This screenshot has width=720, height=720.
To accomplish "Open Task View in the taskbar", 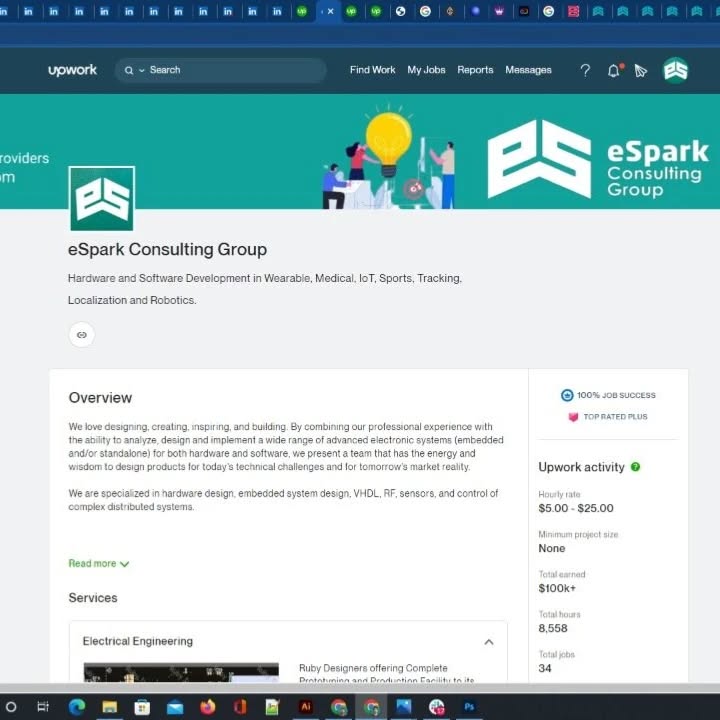I will tap(43, 707).
